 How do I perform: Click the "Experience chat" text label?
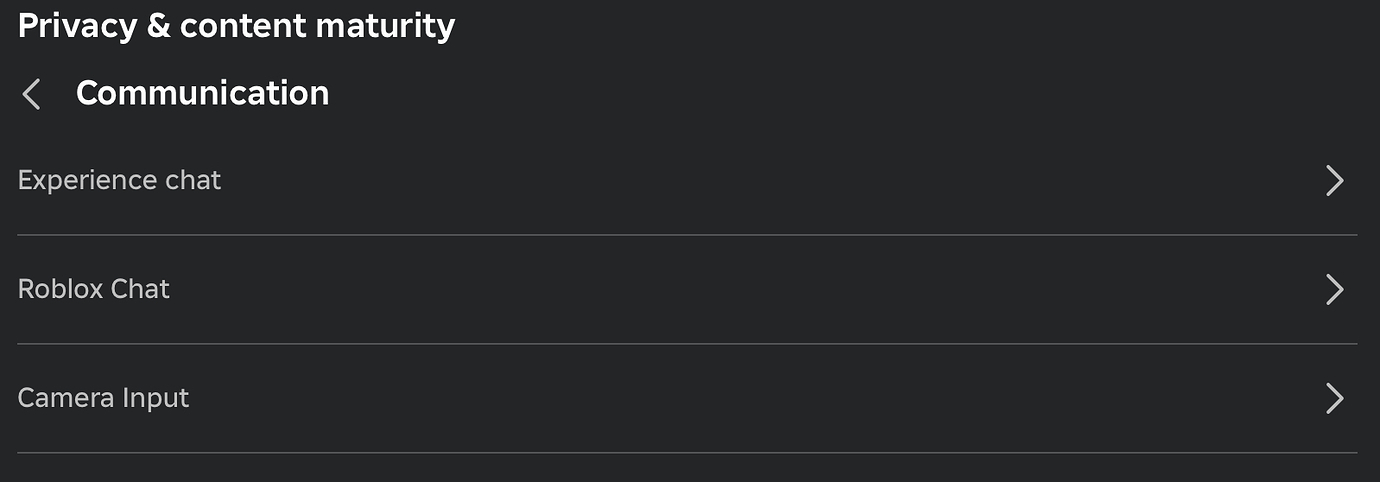(119, 181)
